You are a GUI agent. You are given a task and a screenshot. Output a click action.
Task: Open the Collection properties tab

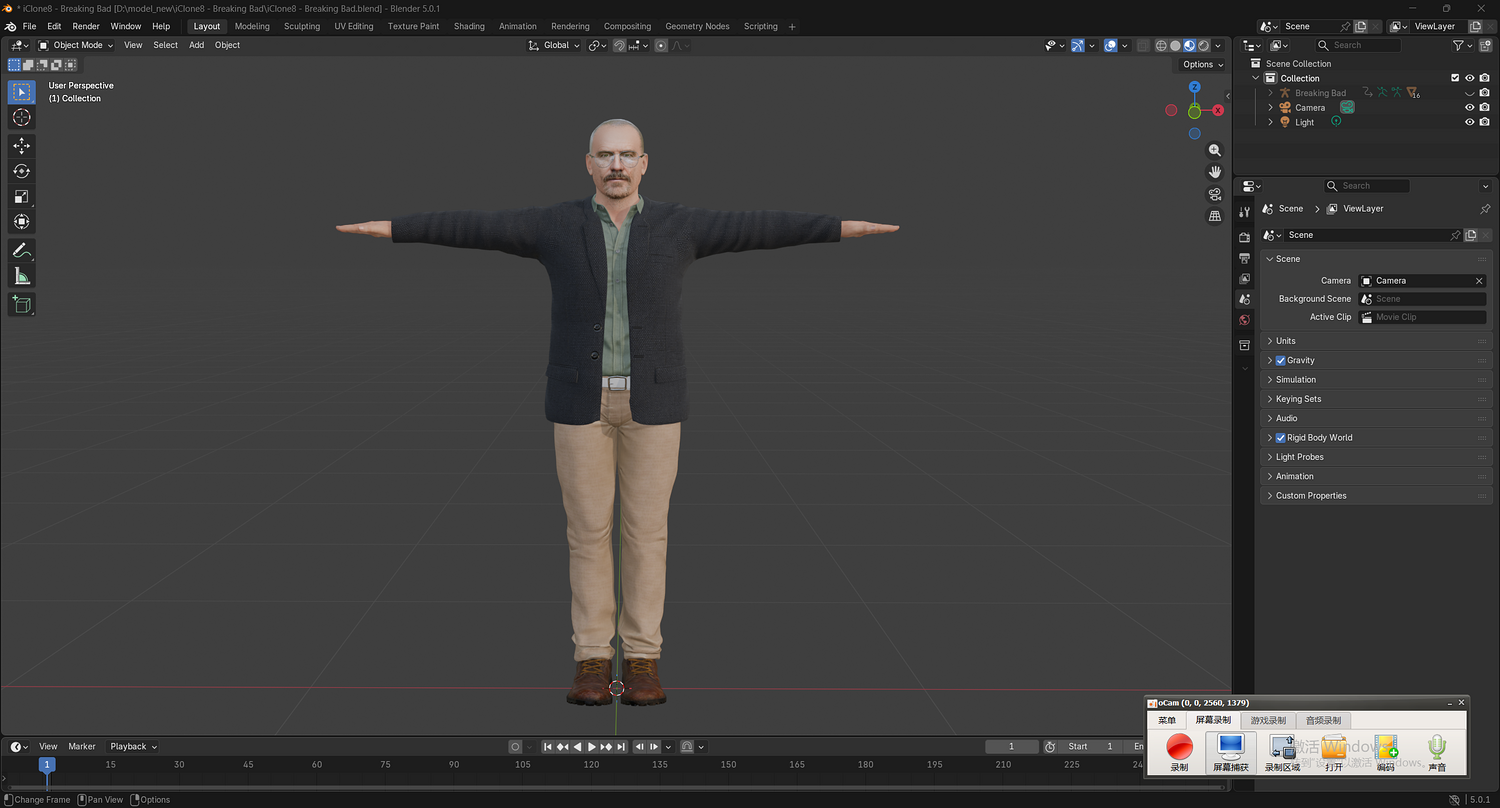click(x=1244, y=345)
